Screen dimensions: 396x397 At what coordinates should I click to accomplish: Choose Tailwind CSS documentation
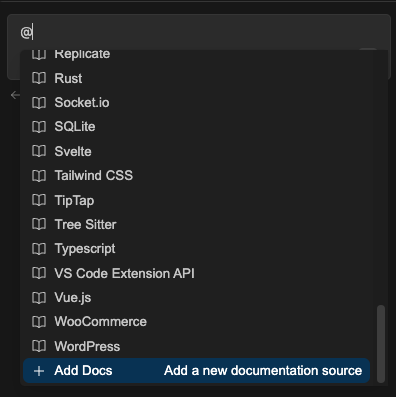point(197,176)
